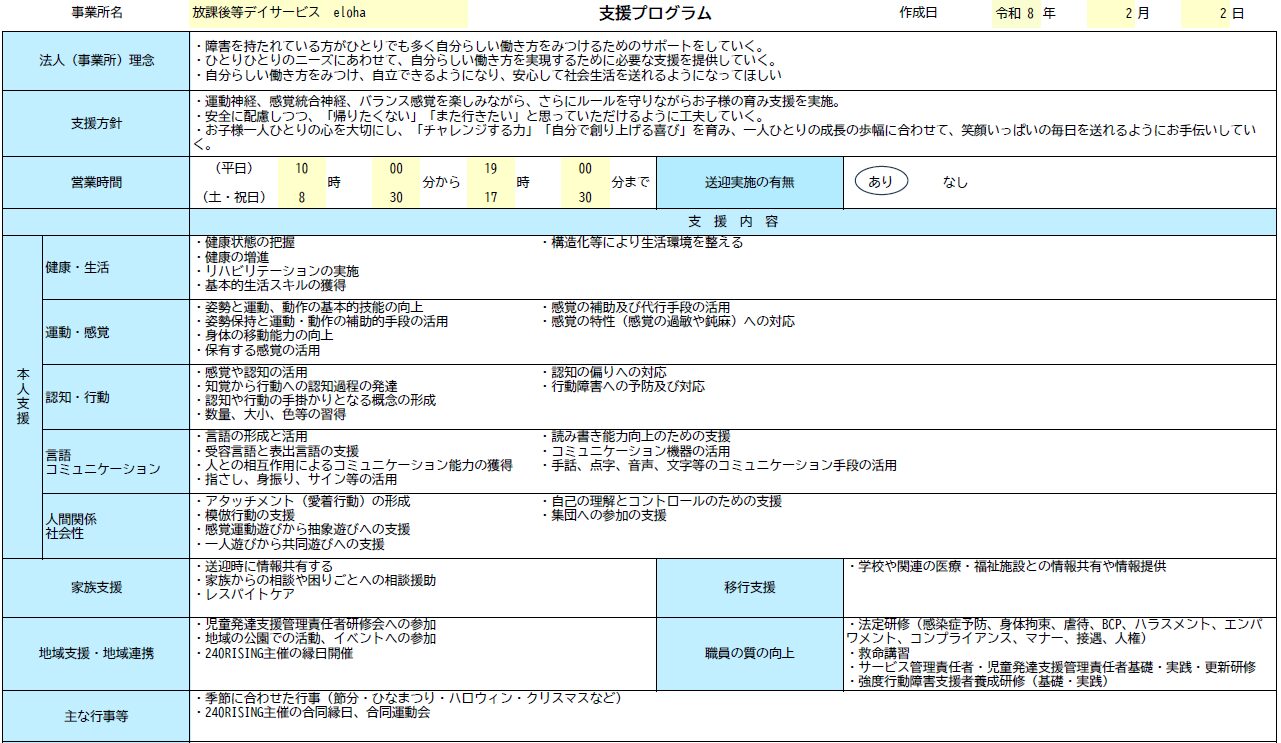Click the weekday opening hour field showing 10
The width and height of the screenshot is (1281, 743).
click(x=299, y=168)
